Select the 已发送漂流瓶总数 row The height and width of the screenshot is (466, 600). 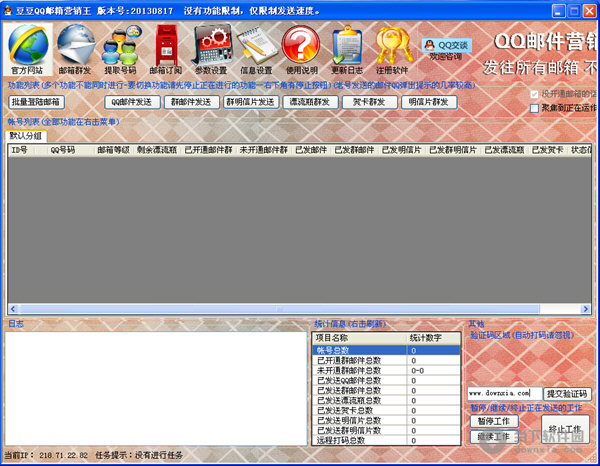(386, 400)
